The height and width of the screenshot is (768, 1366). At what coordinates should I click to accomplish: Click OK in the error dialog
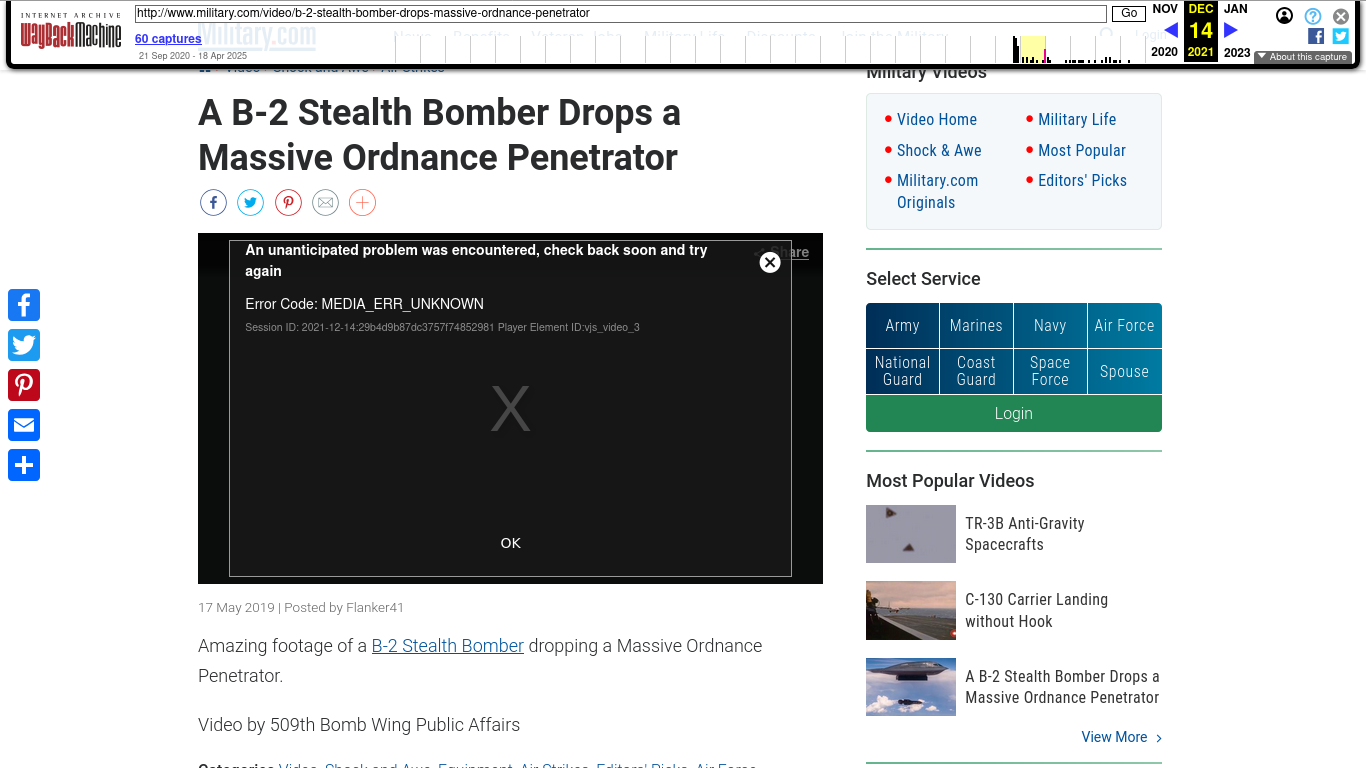[511, 543]
